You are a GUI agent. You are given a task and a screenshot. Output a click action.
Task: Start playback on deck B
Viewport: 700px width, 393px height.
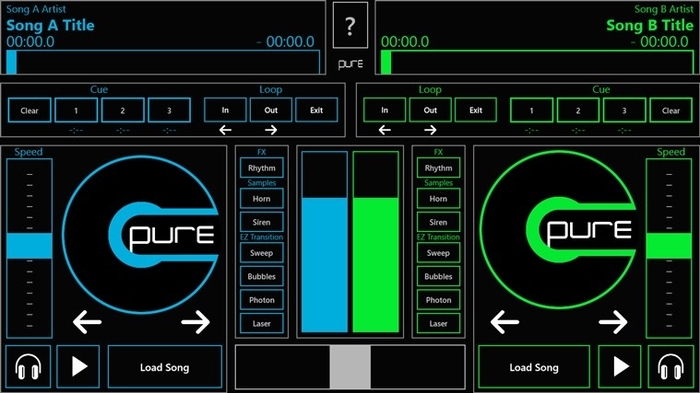coord(620,367)
